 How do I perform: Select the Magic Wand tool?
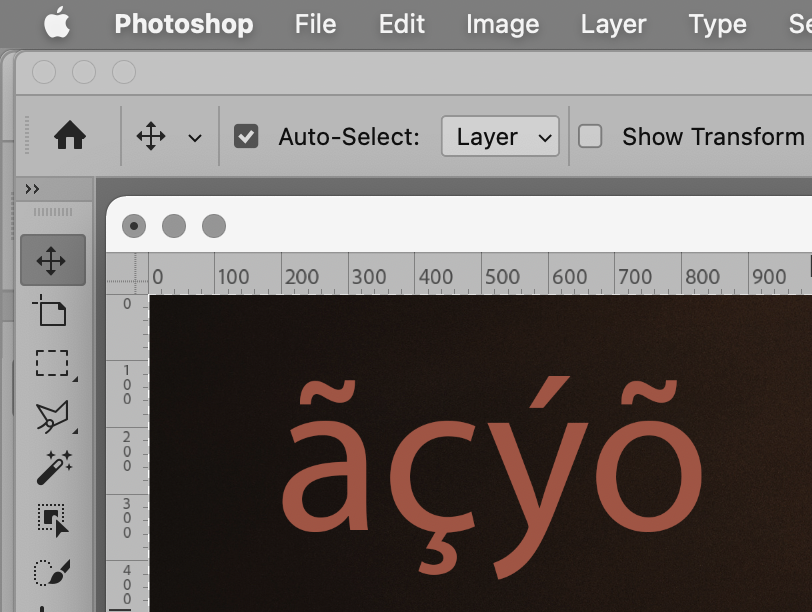click(52, 467)
